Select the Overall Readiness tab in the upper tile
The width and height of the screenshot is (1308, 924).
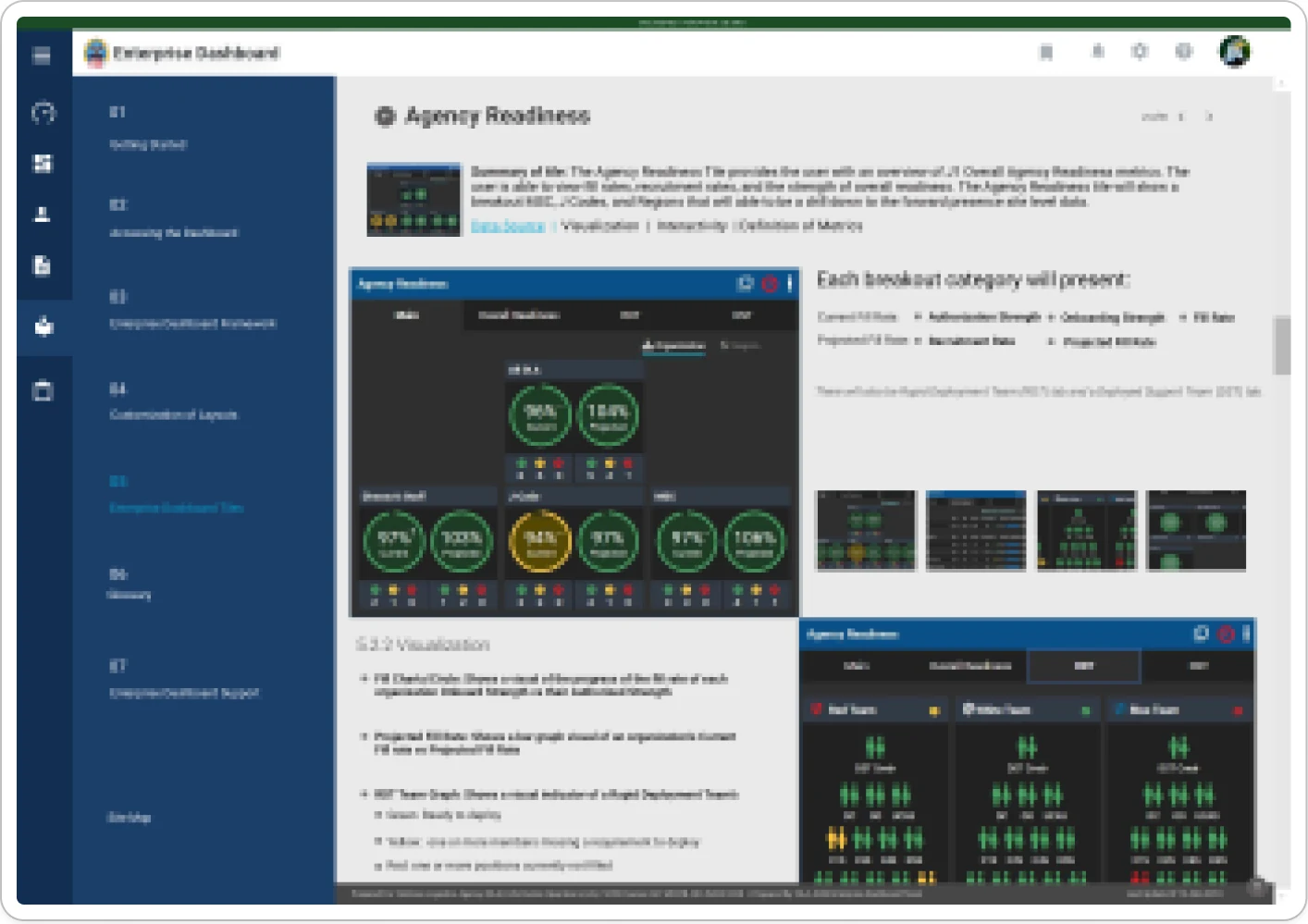click(519, 315)
